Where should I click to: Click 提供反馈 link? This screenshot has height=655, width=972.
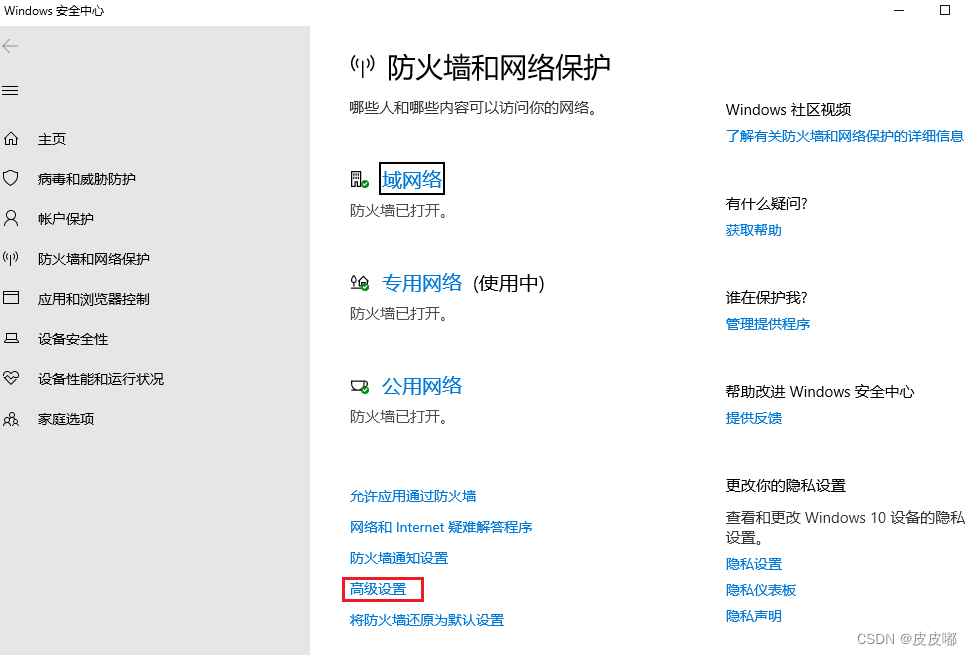point(753,418)
